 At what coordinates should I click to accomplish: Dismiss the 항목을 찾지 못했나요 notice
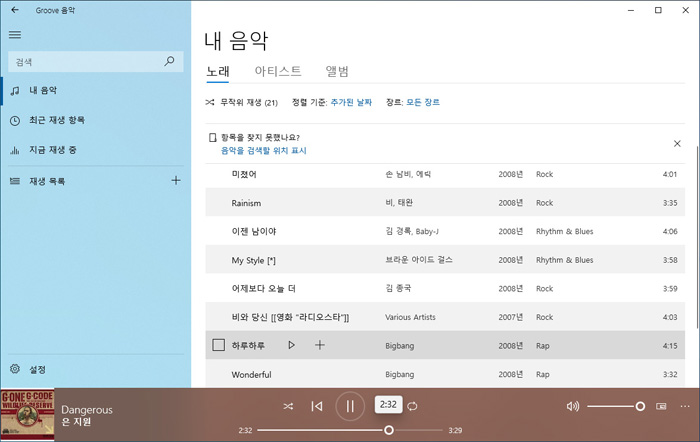[677, 143]
